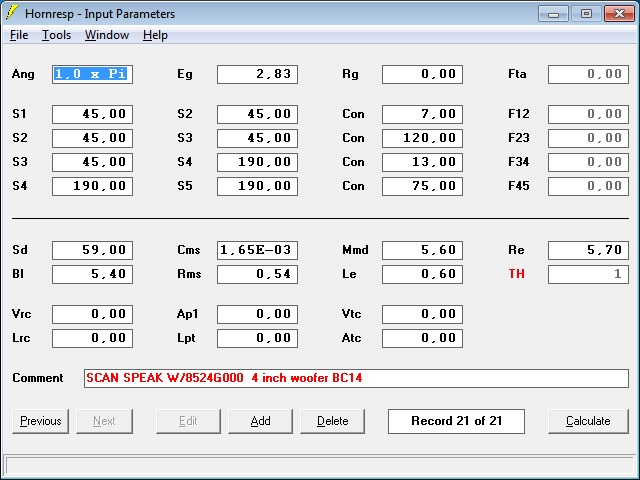The width and height of the screenshot is (640, 480).
Task: Click the Fta input field
Action: [x=588, y=74]
